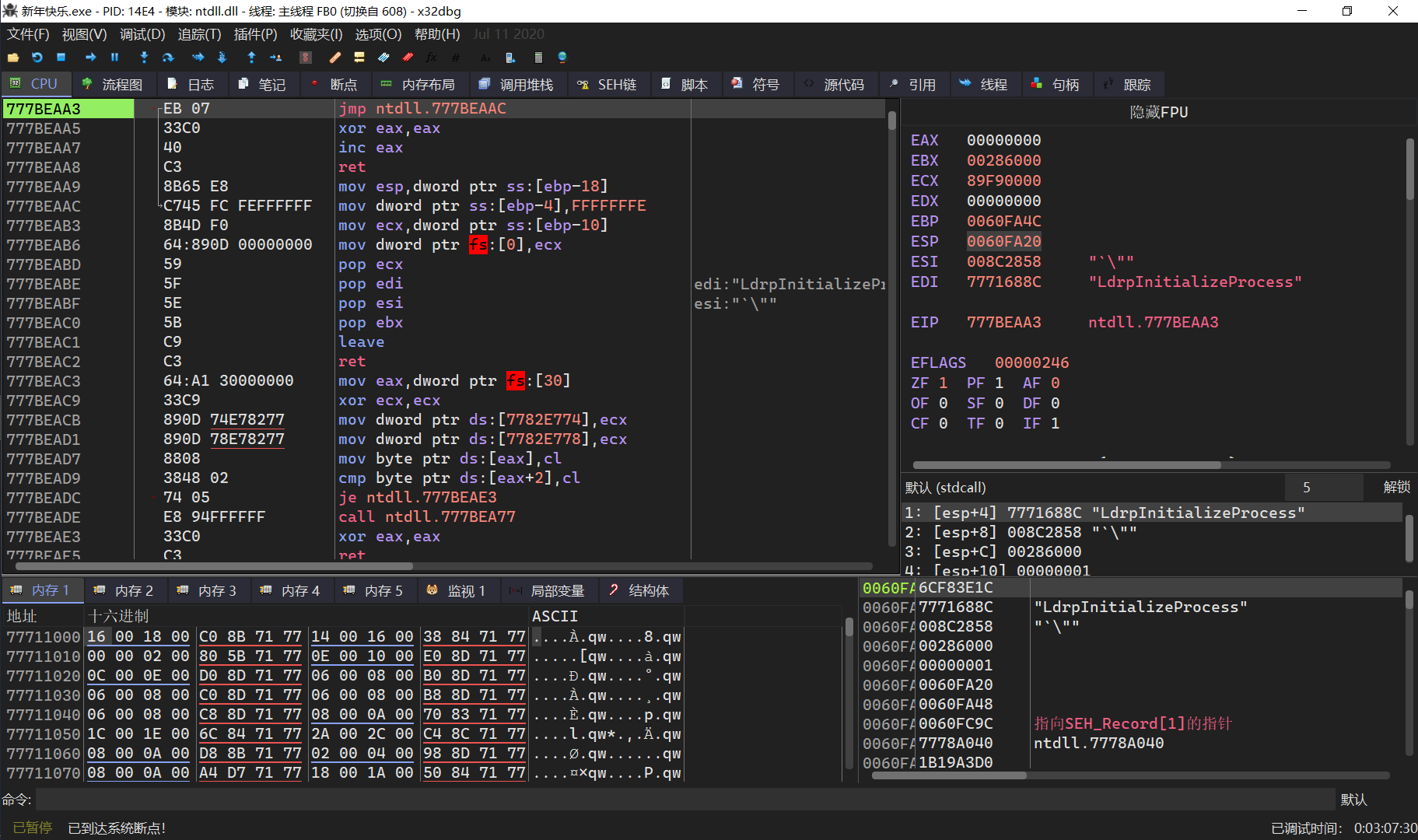Click the step into icon
Screen dimensions: 1418x840
144,58
